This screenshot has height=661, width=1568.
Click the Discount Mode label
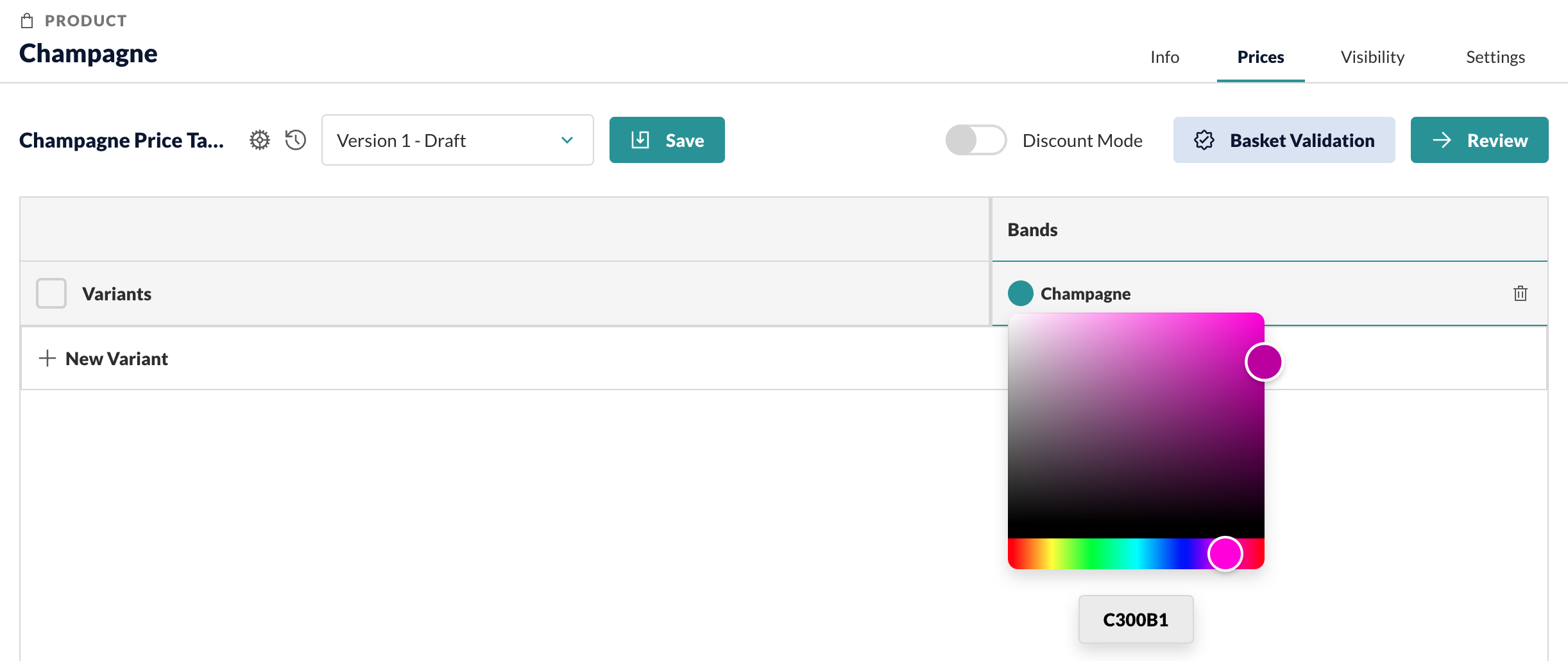(x=1082, y=140)
